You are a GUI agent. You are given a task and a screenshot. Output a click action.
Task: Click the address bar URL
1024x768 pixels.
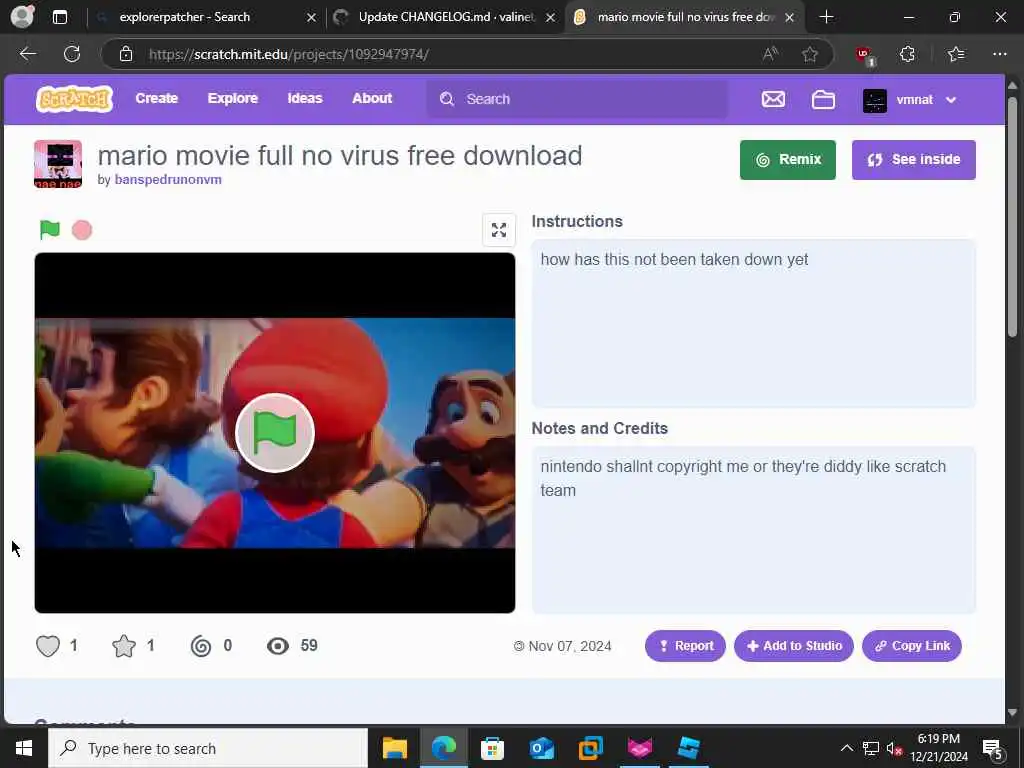click(x=289, y=54)
